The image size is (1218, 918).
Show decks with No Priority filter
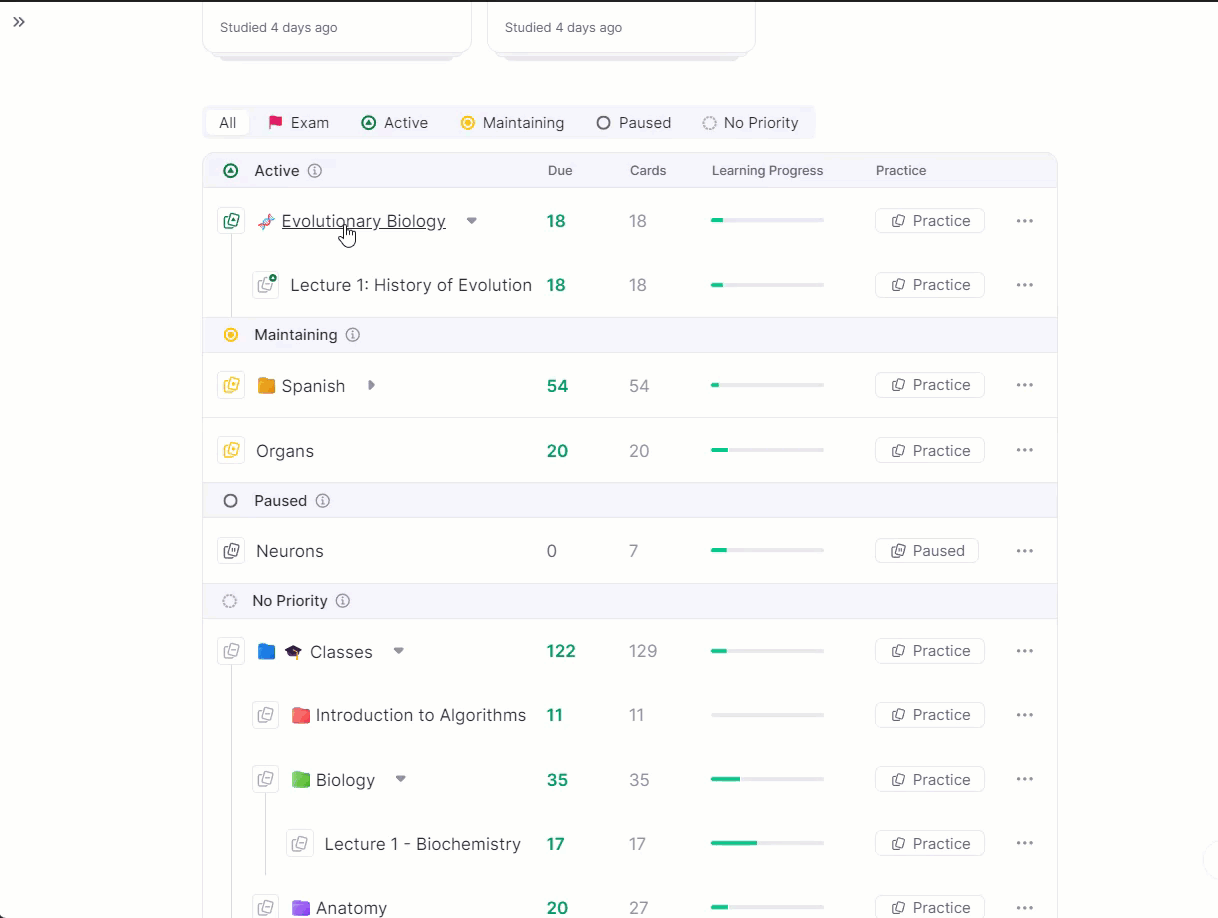750,123
